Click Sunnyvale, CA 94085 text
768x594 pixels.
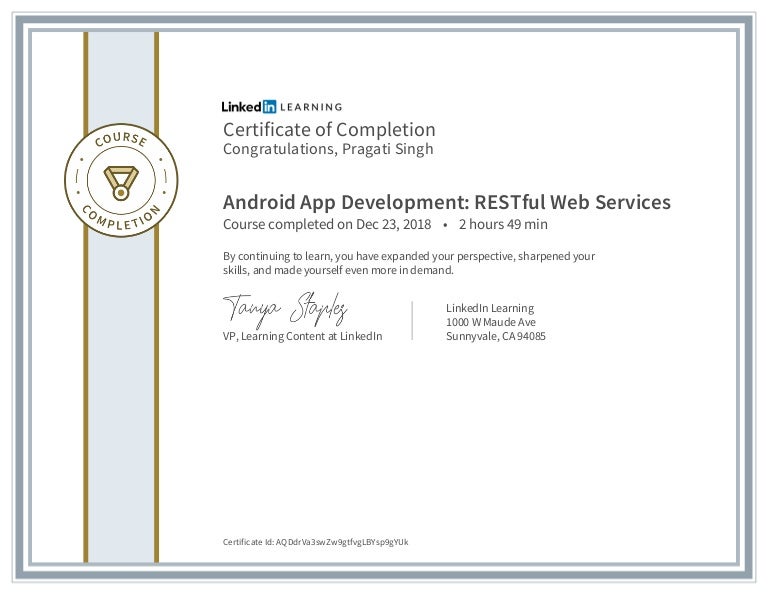pos(495,337)
